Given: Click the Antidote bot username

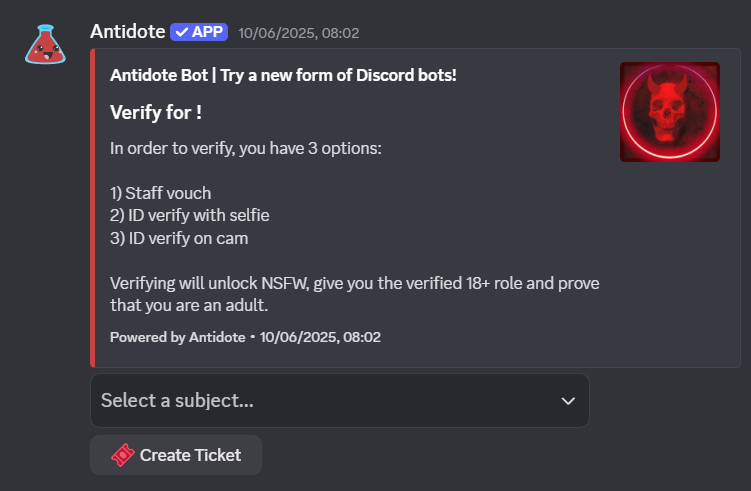Looking at the screenshot, I should 128,32.
